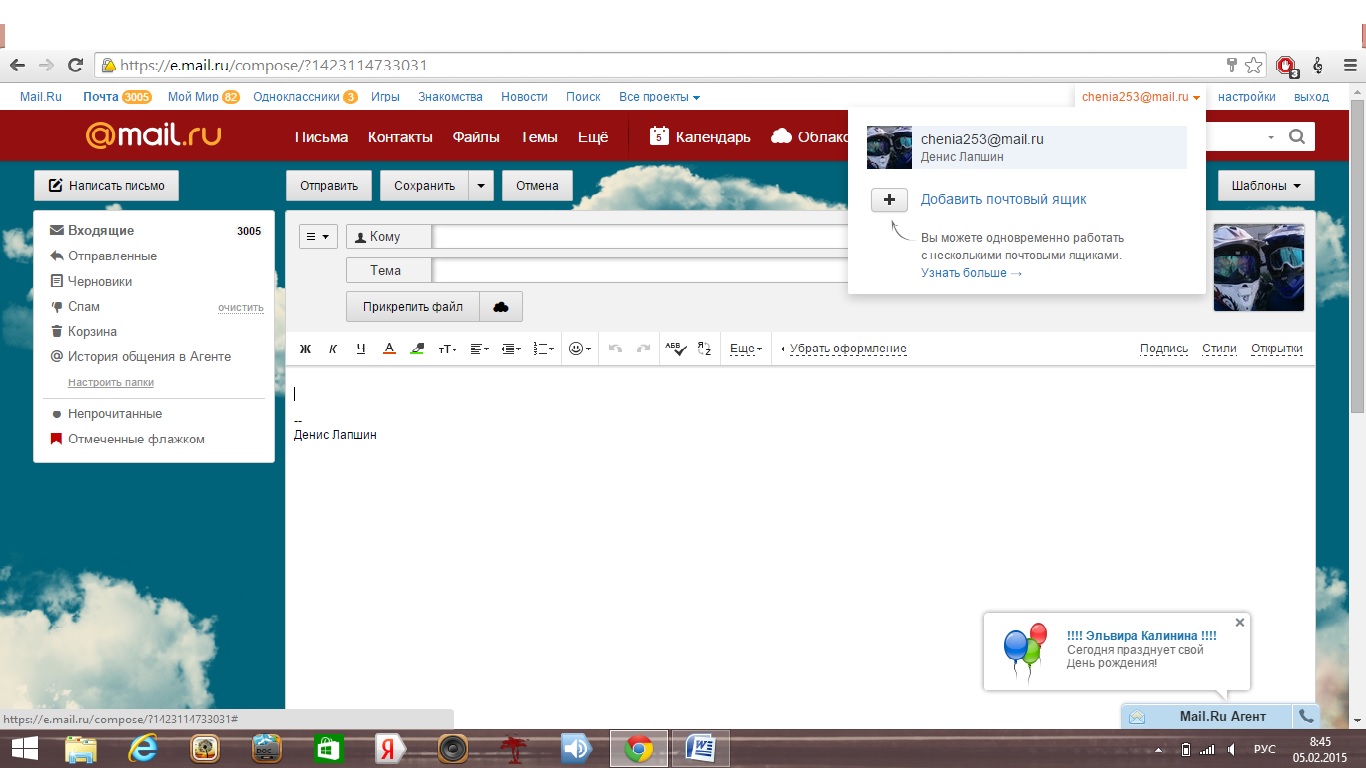Screen dimensions: 1366x768
Task: Run the spell check icon
Action: click(x=675, y=349)
